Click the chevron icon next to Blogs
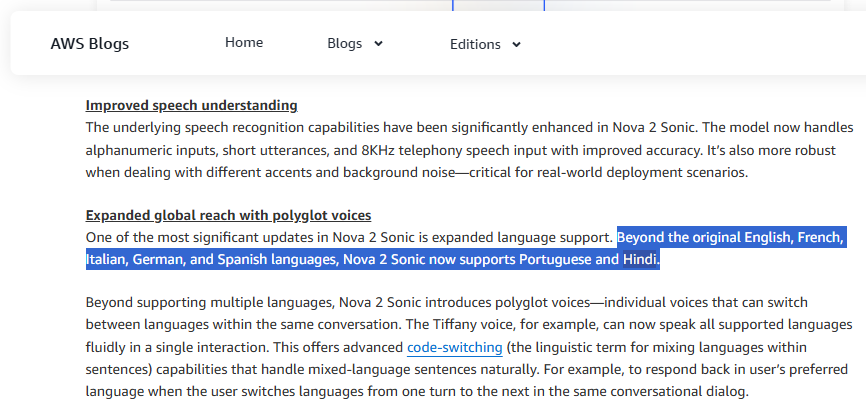Image resolution: width=866 pixels, height=405 pixels. [378, 44]
